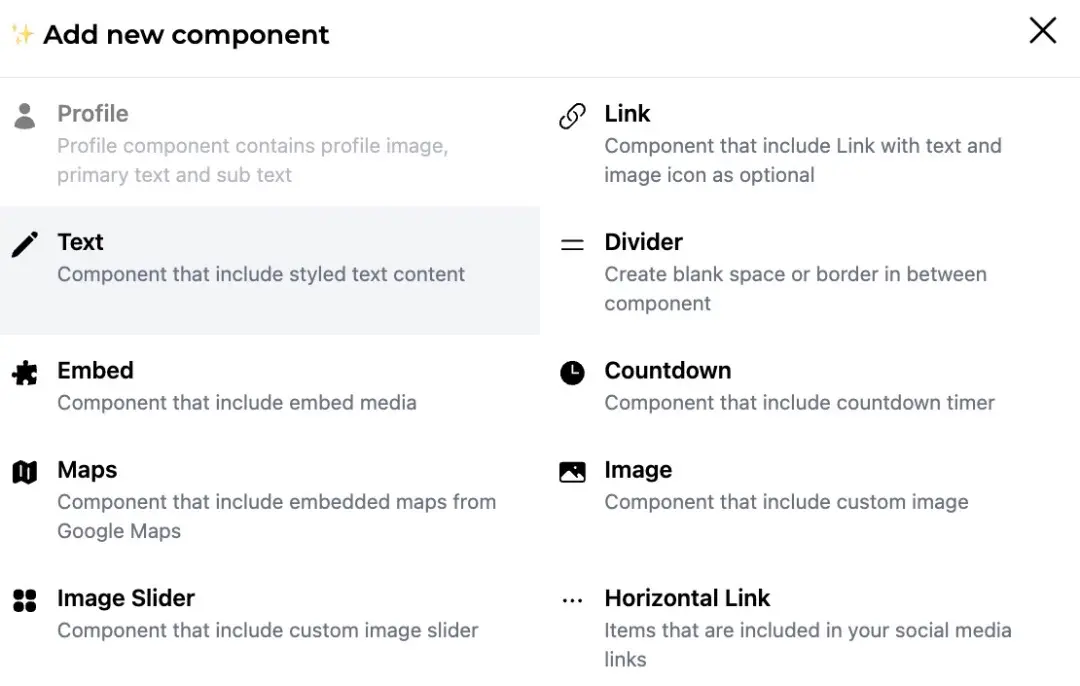
Task: Select the Image Slider component title
Action: [126, 598]
